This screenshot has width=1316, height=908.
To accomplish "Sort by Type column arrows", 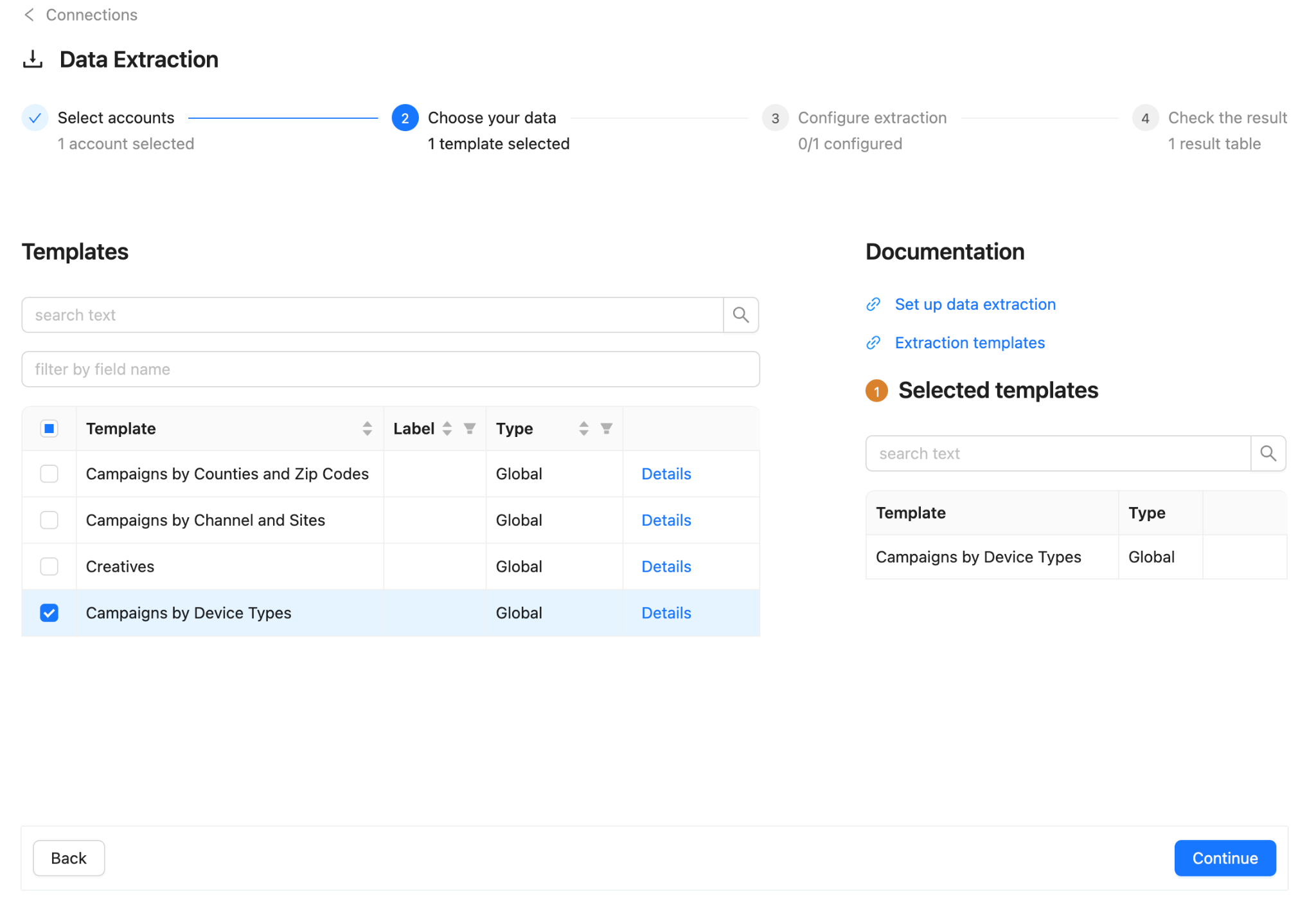I will 583,429.
